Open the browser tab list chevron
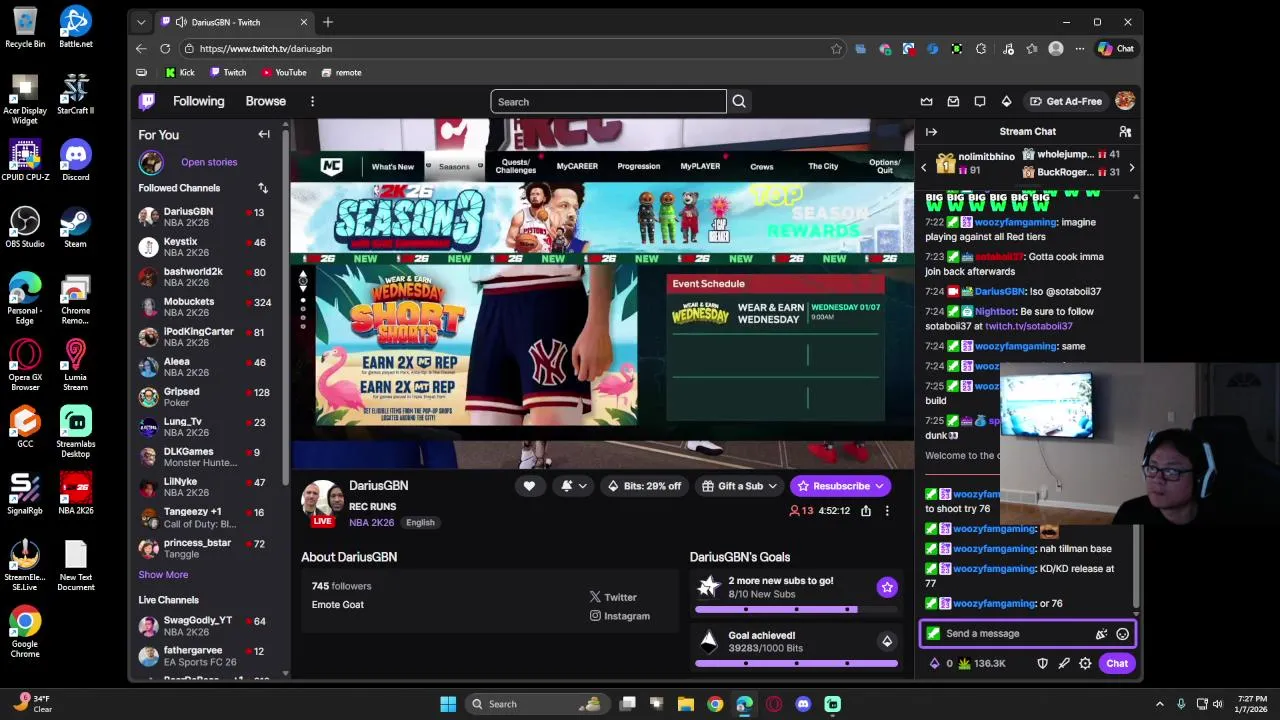 click(x=141, y=22)
